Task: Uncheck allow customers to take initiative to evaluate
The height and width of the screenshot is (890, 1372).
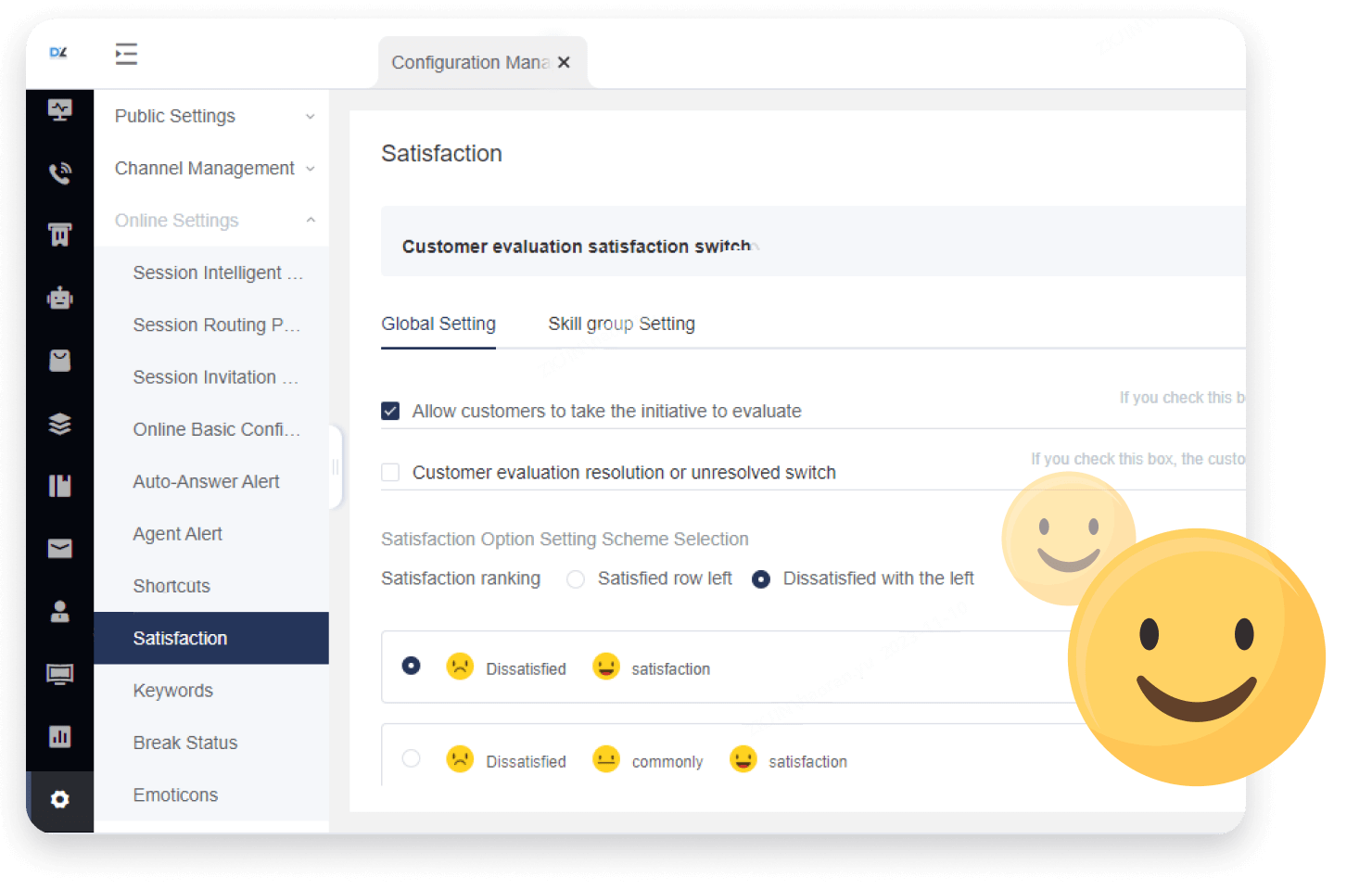Action: [390, 410]
